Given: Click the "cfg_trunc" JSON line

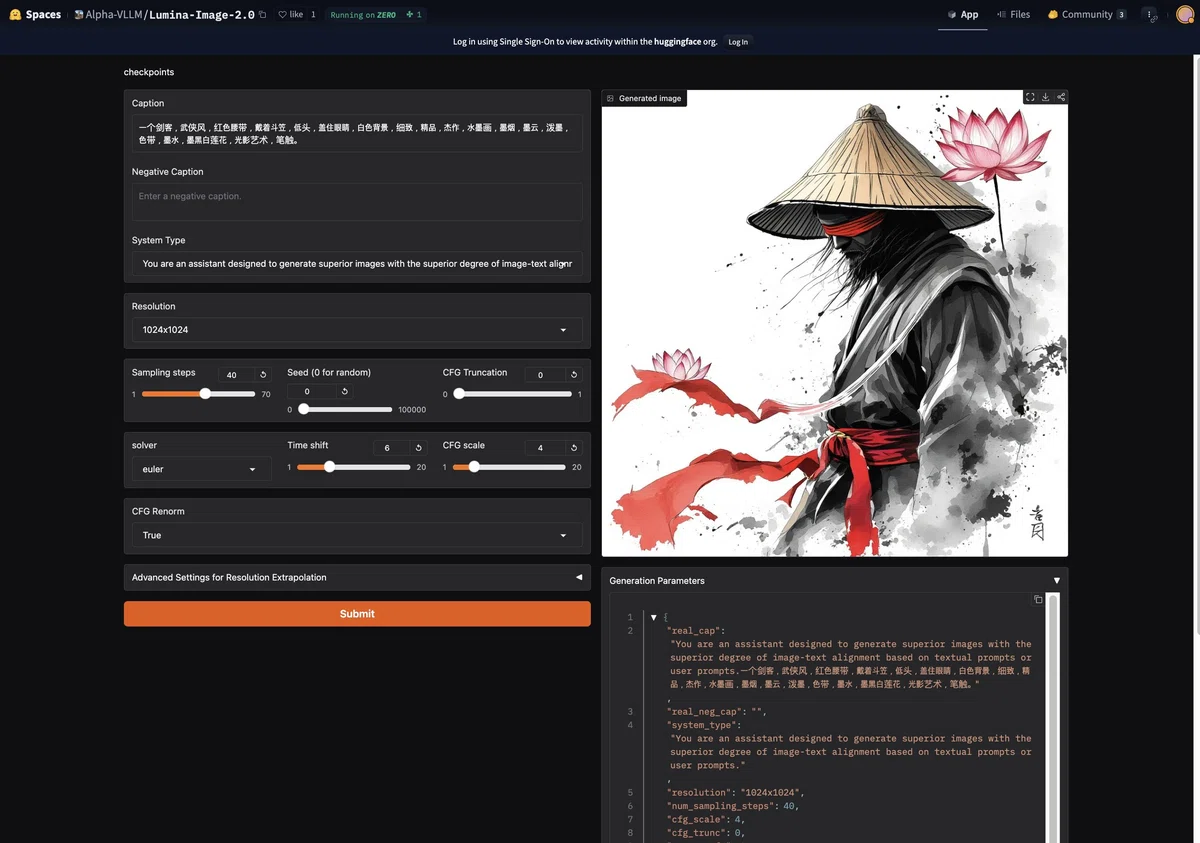Looking at the screenshot, I should [x=706, y=833].
